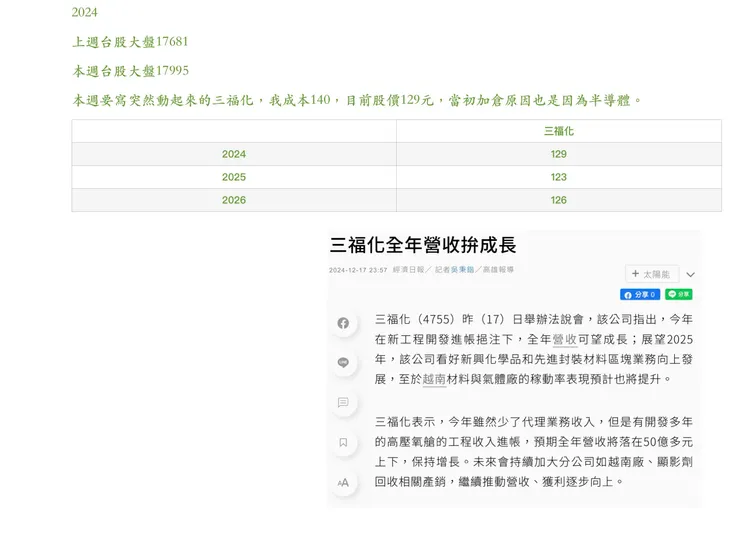The width and height of the screenshot is (740, 538).
Task: Click the font size AA icon
Action: click(343, 482)
